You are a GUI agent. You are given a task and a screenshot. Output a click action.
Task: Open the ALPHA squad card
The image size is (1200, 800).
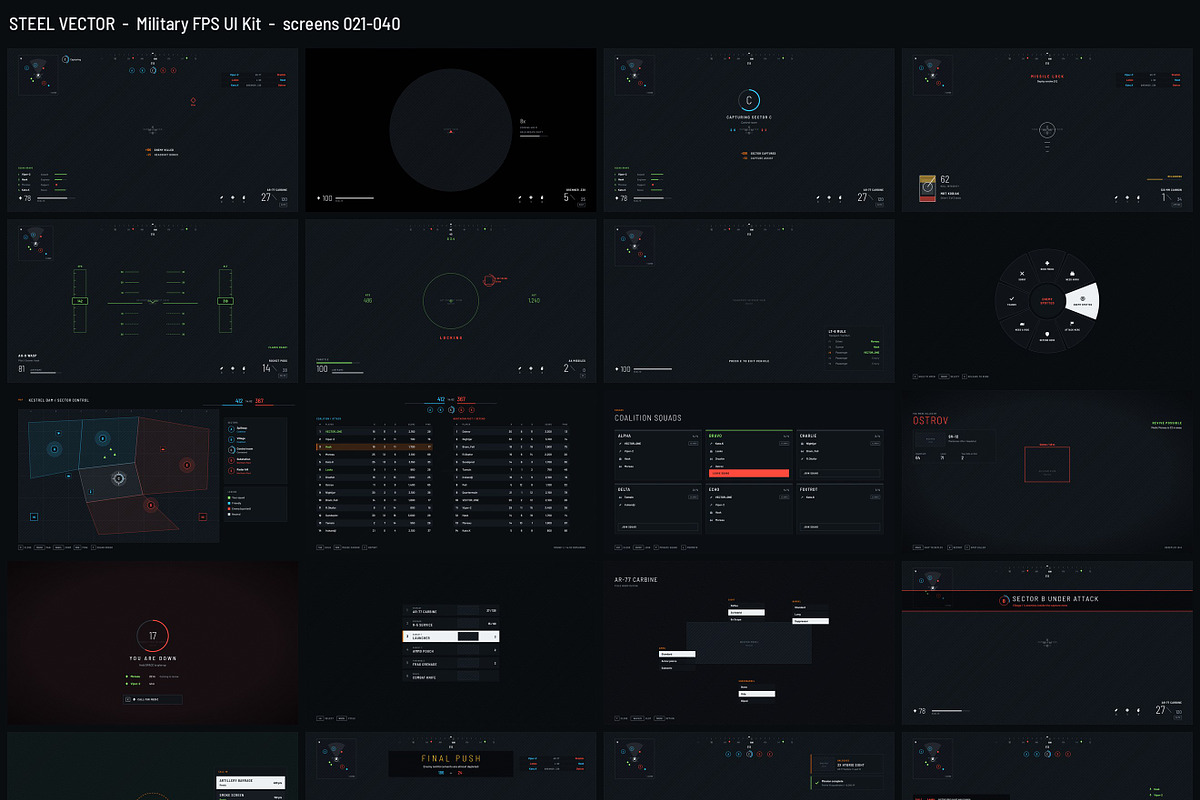(658, 455)
